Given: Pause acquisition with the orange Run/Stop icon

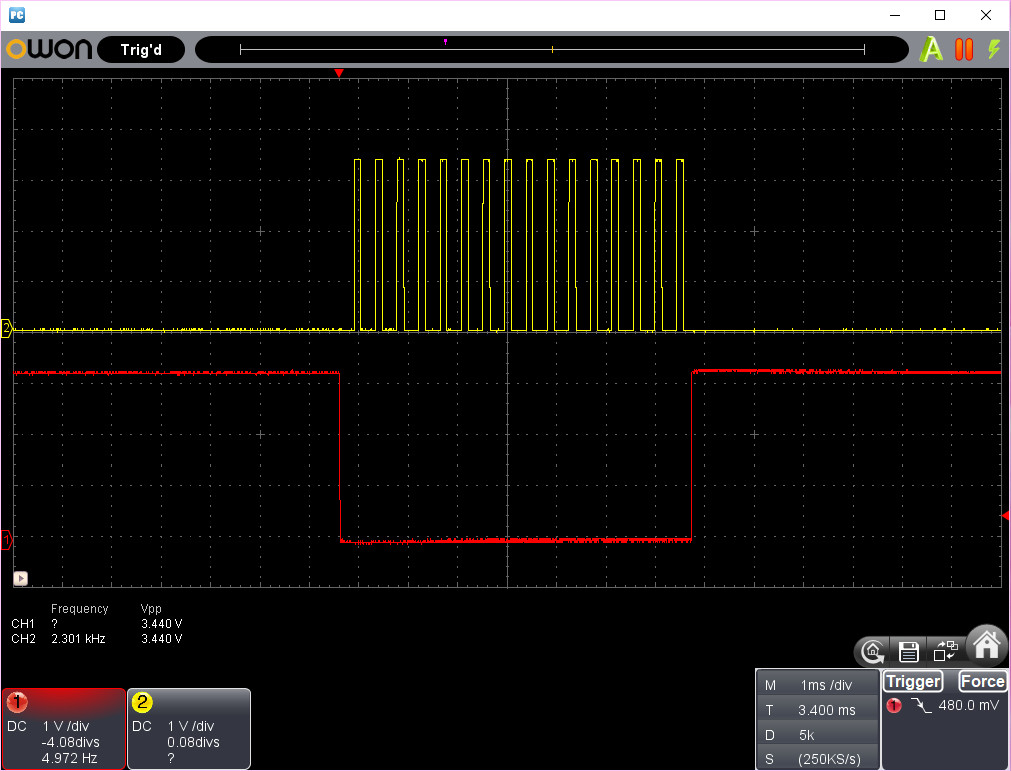Looking at the screenshot, I should (x=964, y=49).
